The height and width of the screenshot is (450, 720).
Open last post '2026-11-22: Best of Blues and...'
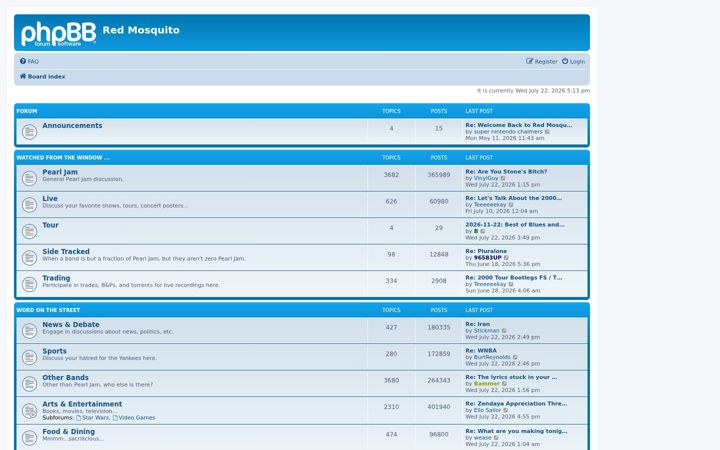515,225
